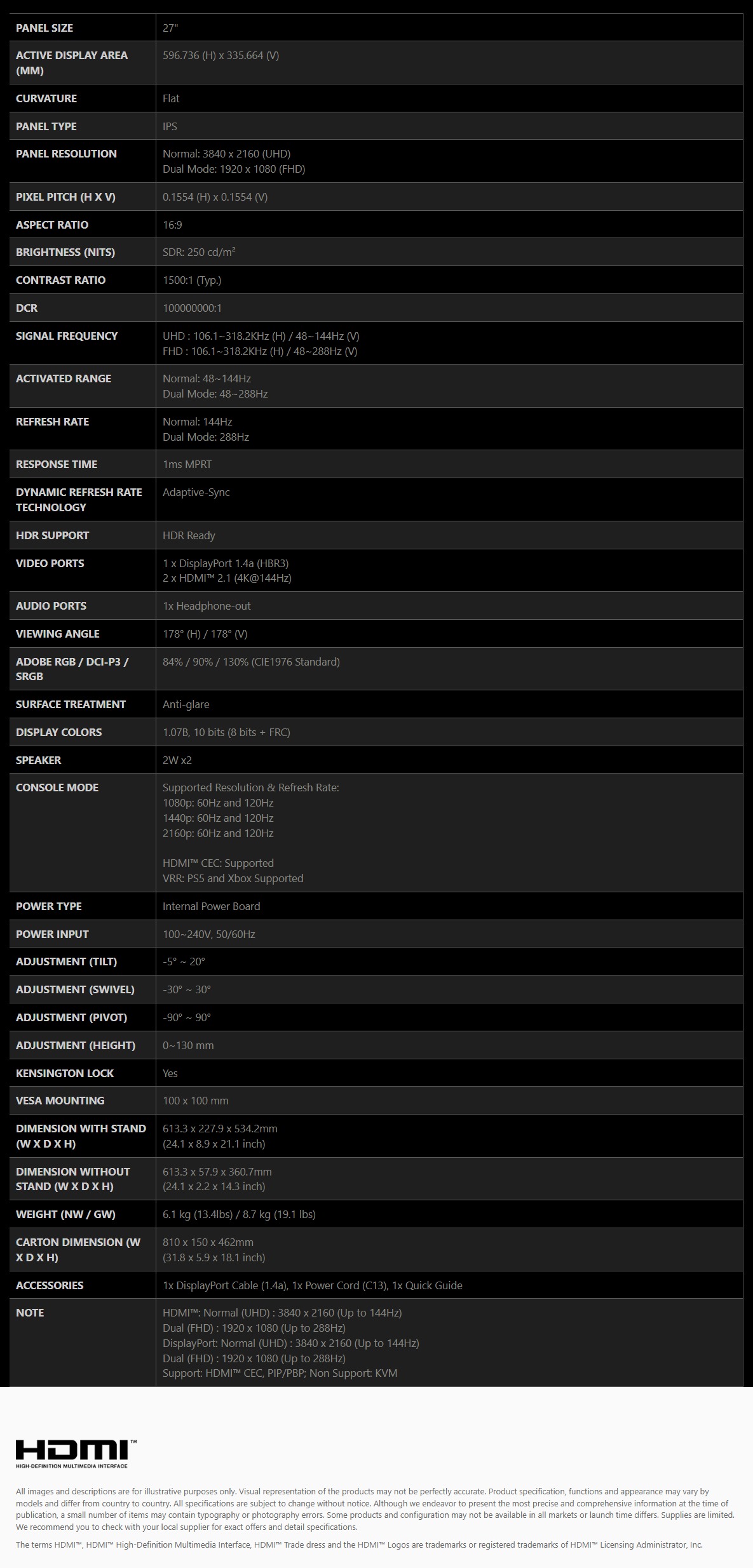Select the DisplayPort 1.4a (HBR3) entry
This screenshot has height=1568, width=753.
(x=226, y=563)
